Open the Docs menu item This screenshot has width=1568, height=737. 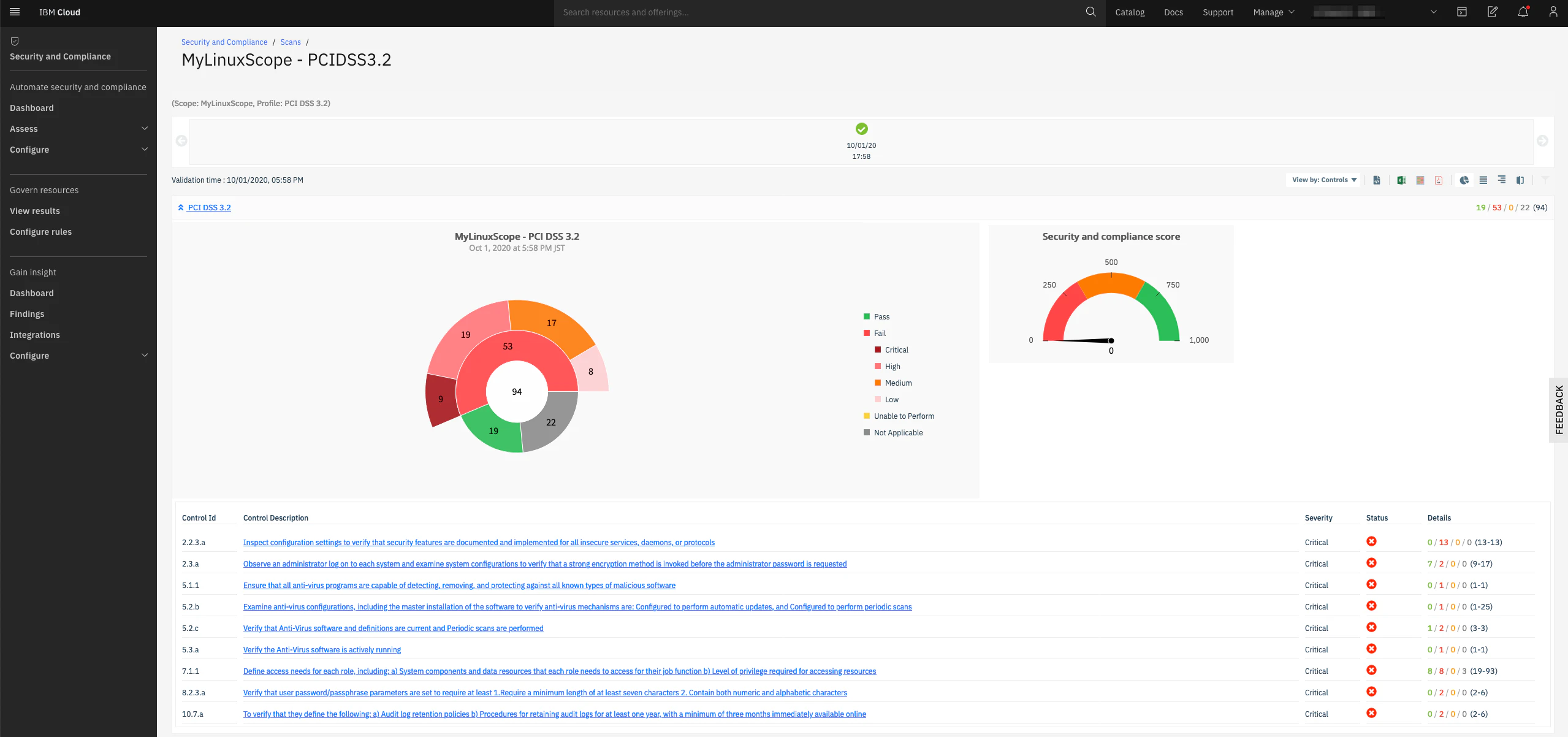(1173, 12)
